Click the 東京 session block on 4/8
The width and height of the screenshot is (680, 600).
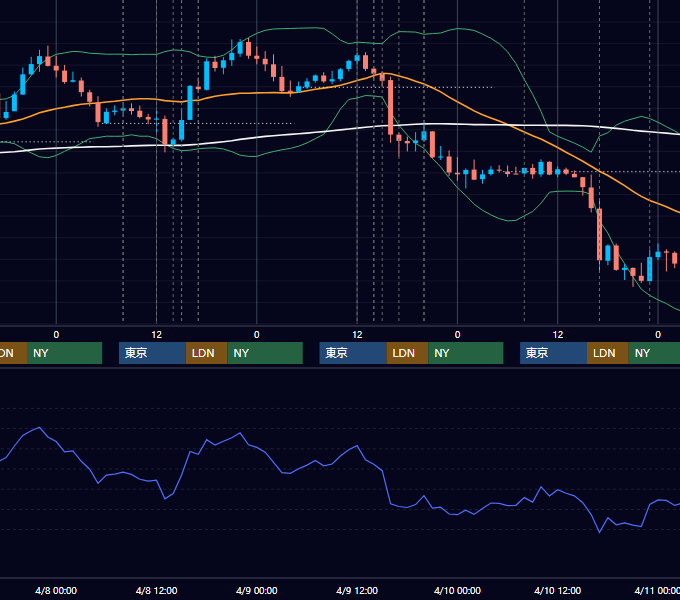pyautogui.click(x=152, y=353)
